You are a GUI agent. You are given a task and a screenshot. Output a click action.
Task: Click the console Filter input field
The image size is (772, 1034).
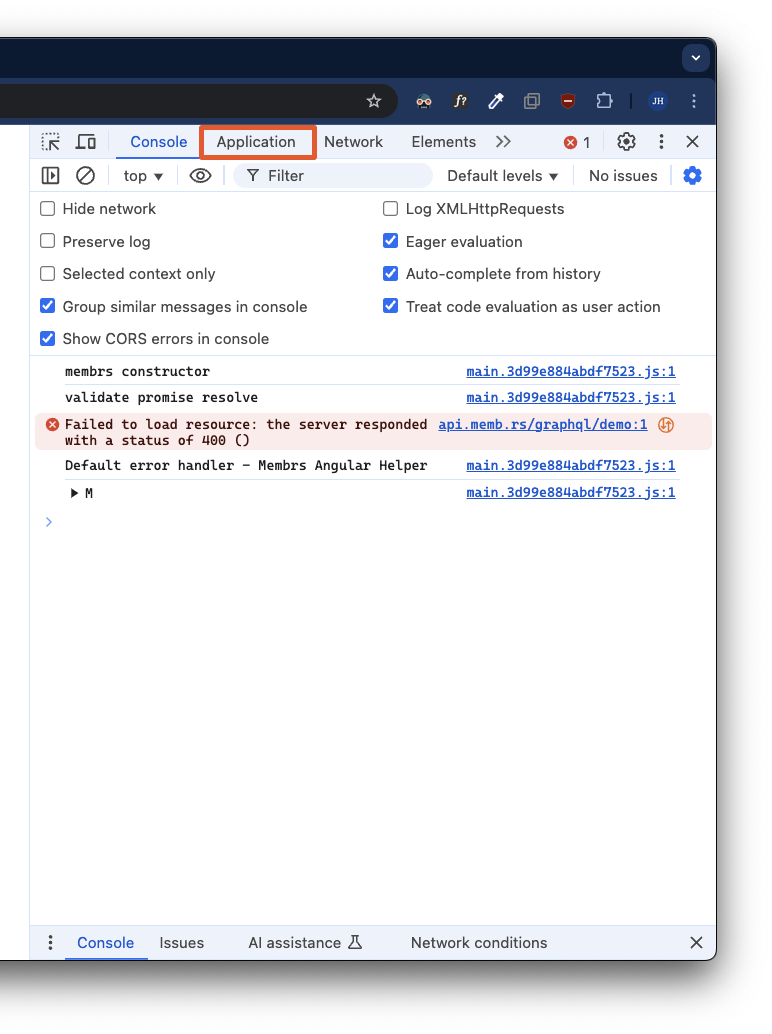pos(340,176)
